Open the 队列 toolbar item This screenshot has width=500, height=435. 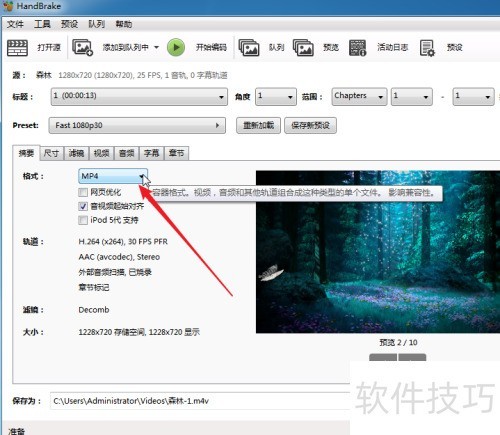276,47
